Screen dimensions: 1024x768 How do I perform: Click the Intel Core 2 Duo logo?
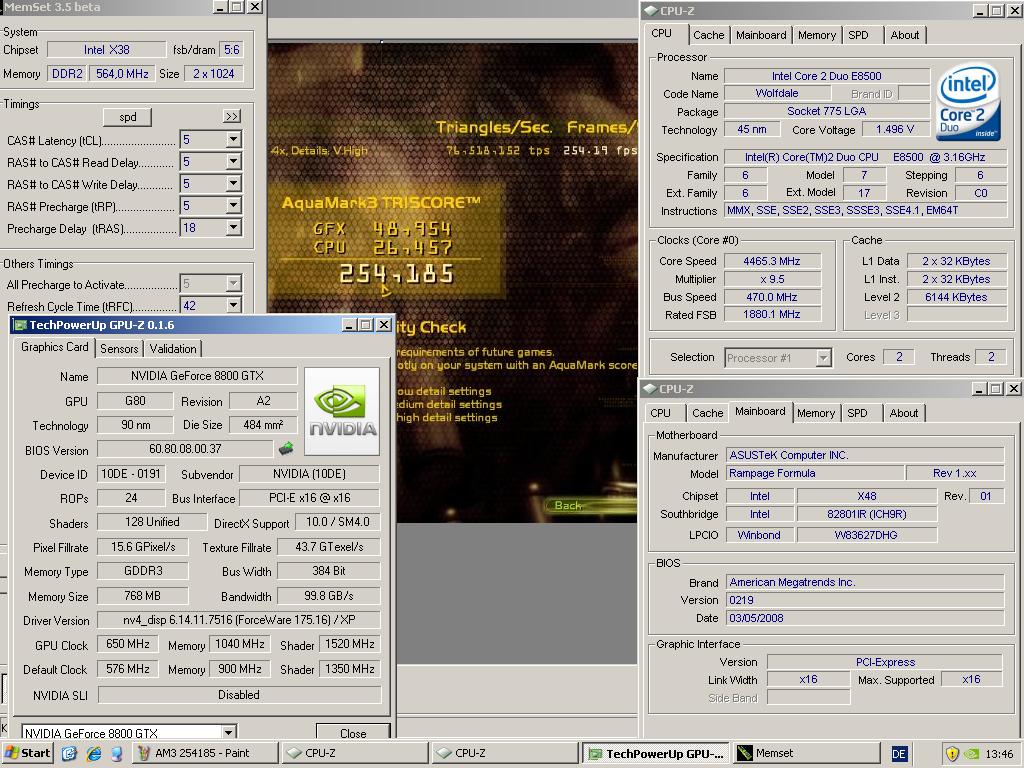tap(968, 101)
